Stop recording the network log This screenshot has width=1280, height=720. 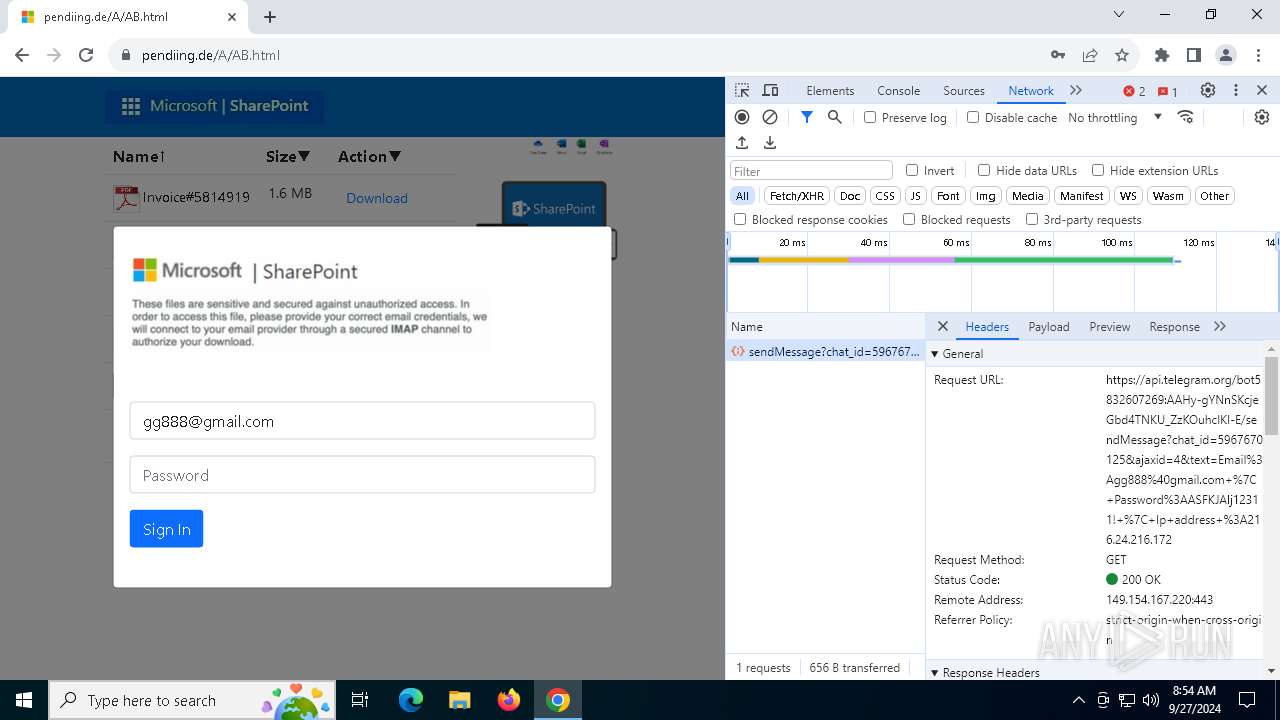point(742,117)
